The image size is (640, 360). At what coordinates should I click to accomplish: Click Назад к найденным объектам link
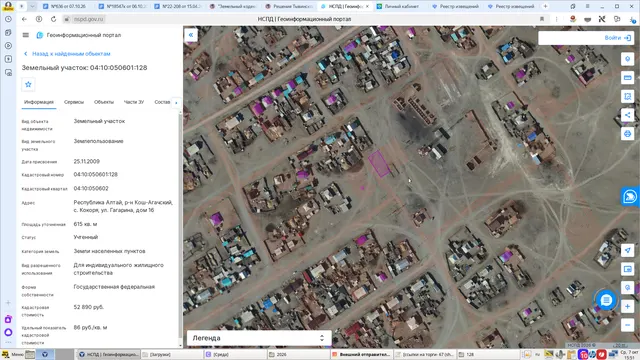pyautogui.click(x=67, y=54)
